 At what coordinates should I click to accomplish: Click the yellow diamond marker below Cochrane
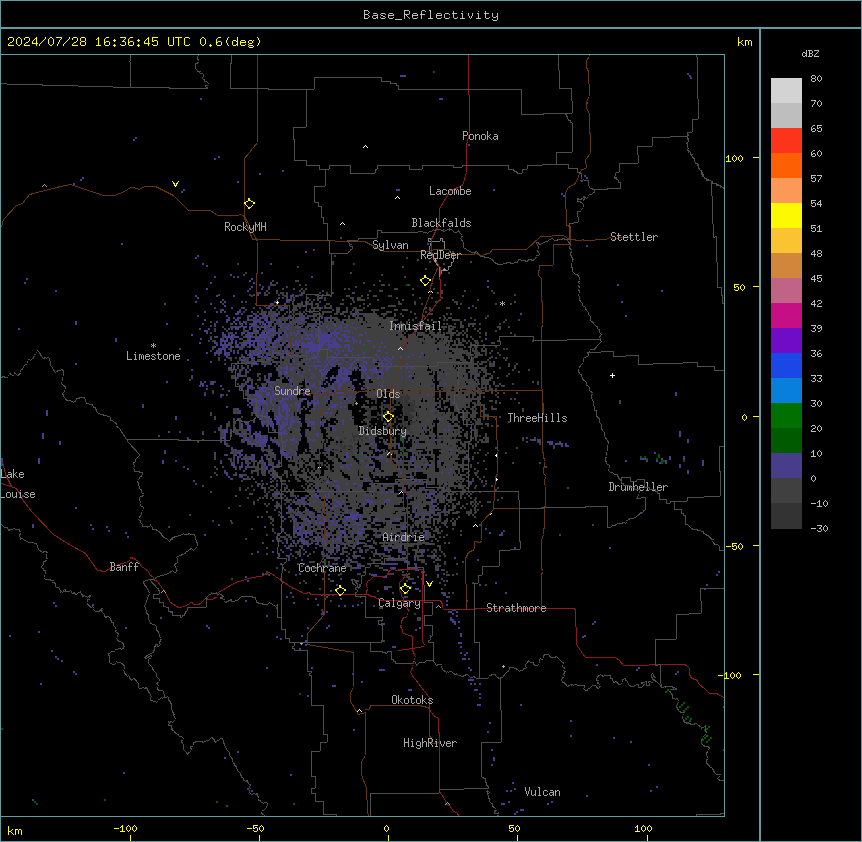pos(340,590)
